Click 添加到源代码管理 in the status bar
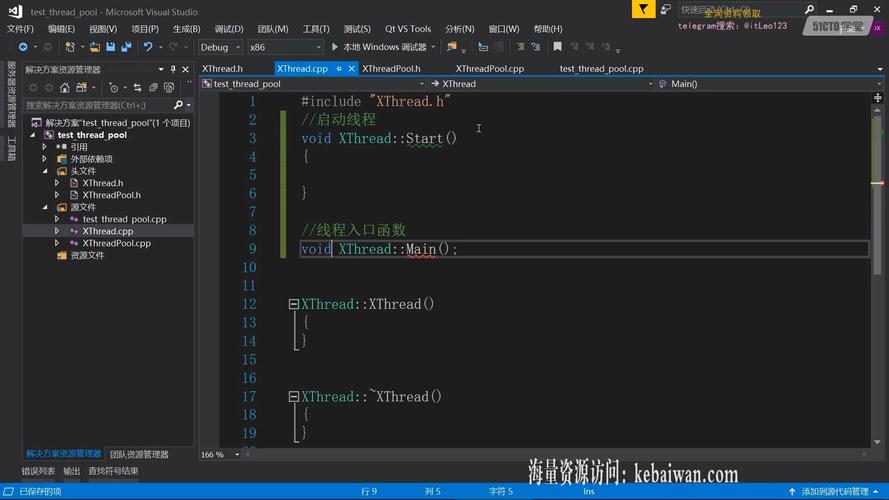Viewport: 889px width, 500px height. (835, 491)
